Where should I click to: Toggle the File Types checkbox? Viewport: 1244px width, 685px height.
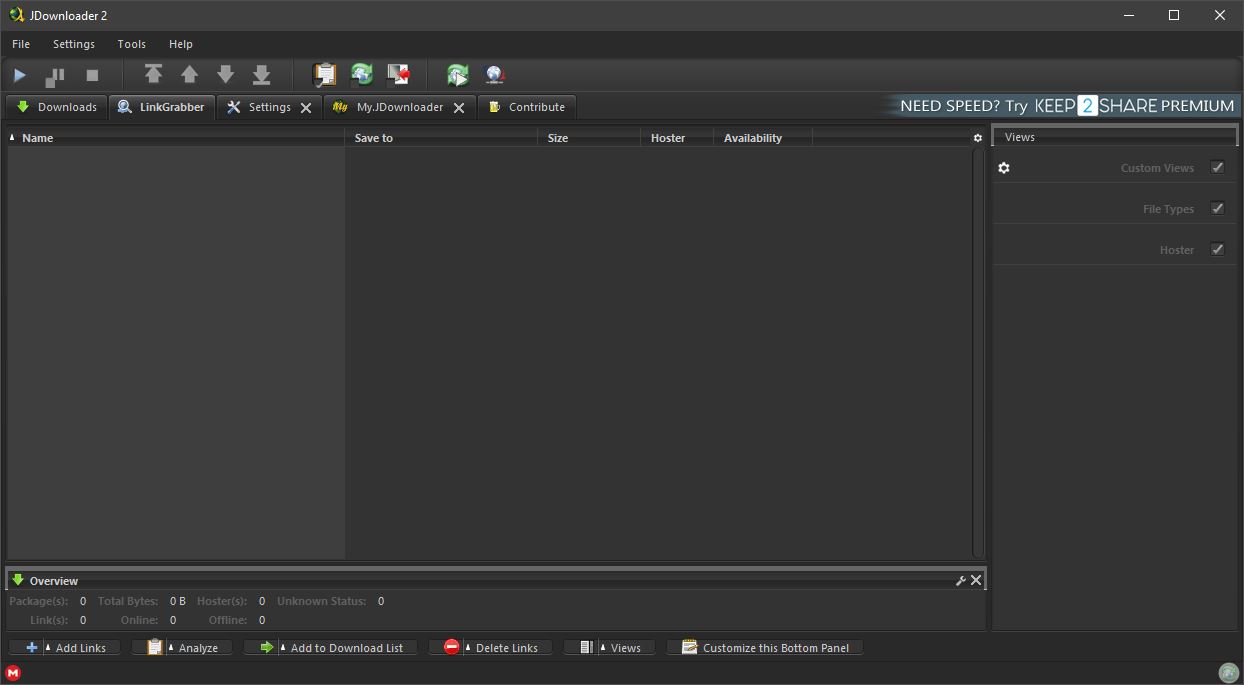pos(1218,208)
